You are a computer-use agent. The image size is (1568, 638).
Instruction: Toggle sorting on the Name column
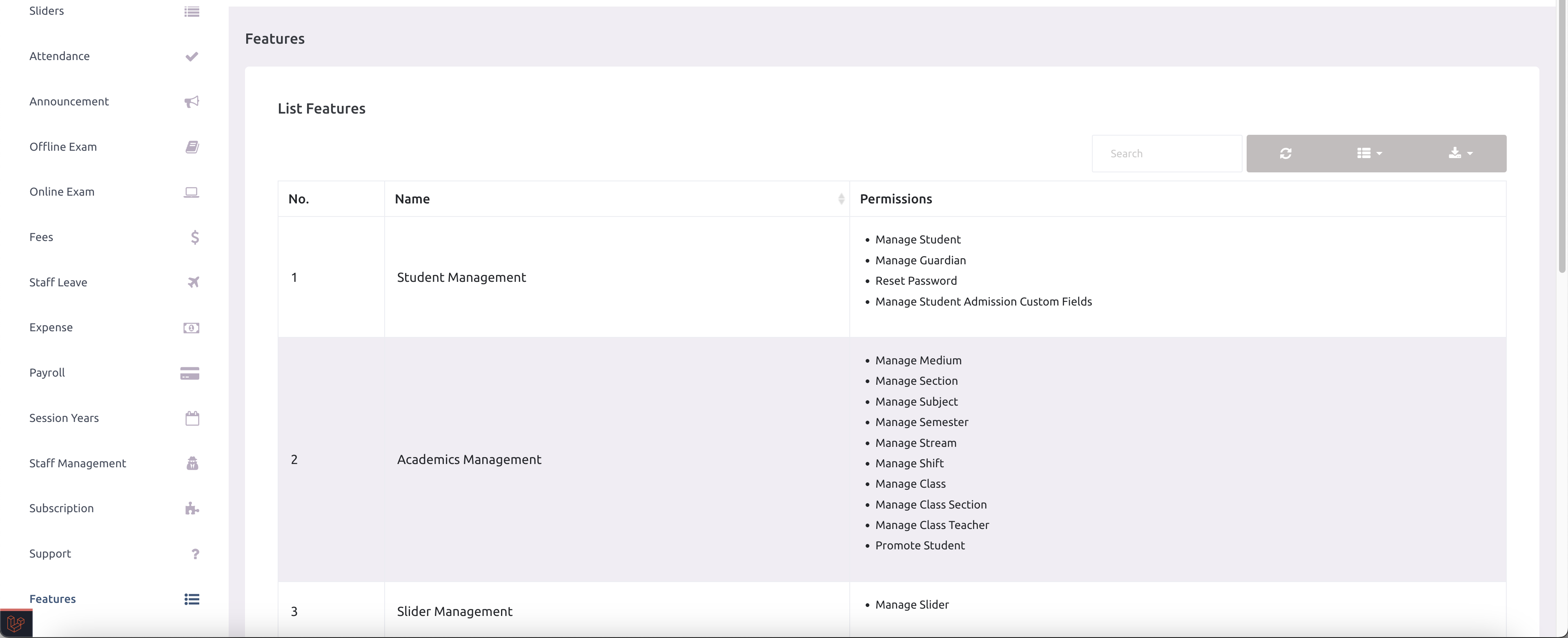coord(842,199)
